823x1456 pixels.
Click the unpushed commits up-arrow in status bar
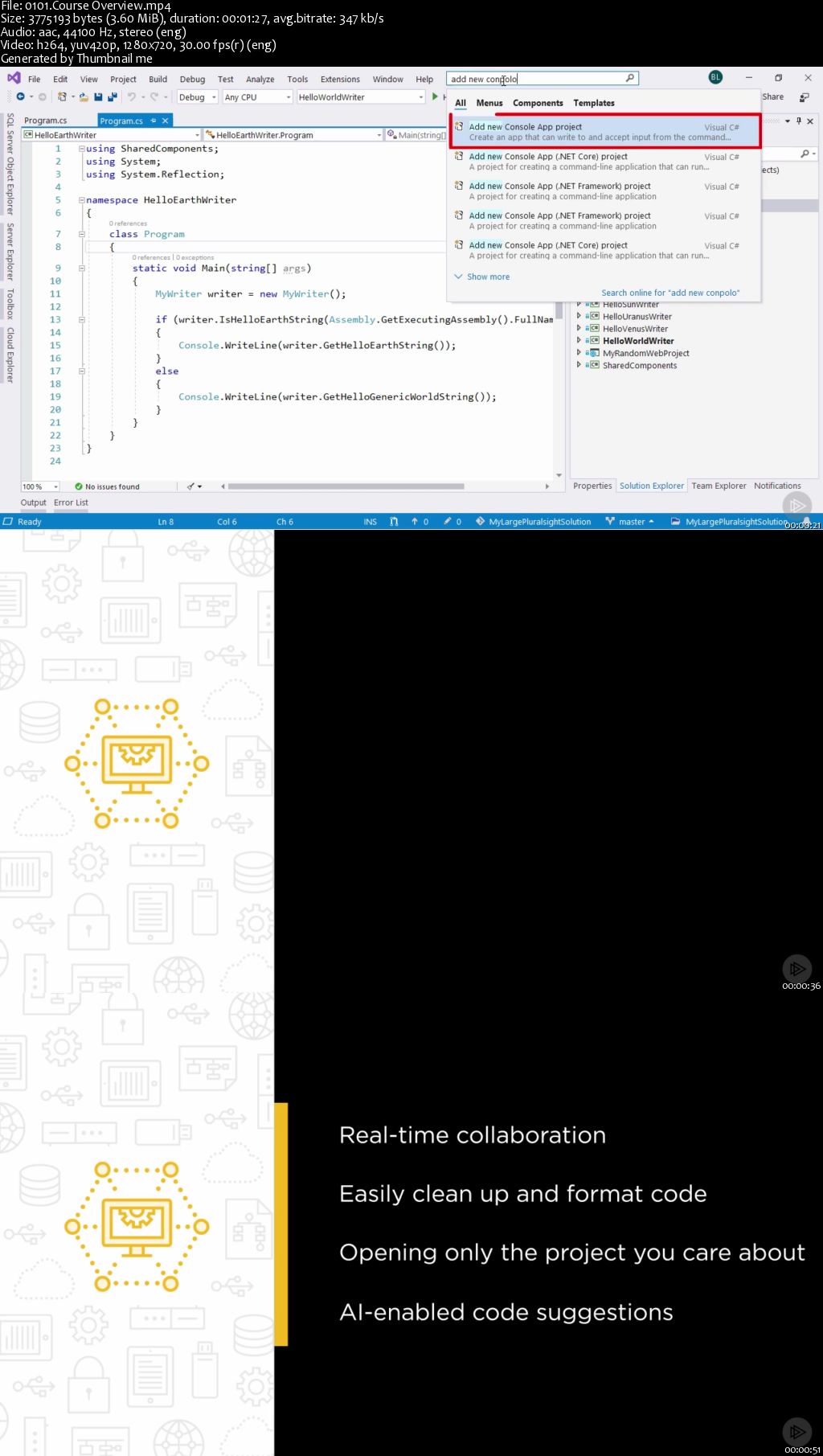click(415, 522)
